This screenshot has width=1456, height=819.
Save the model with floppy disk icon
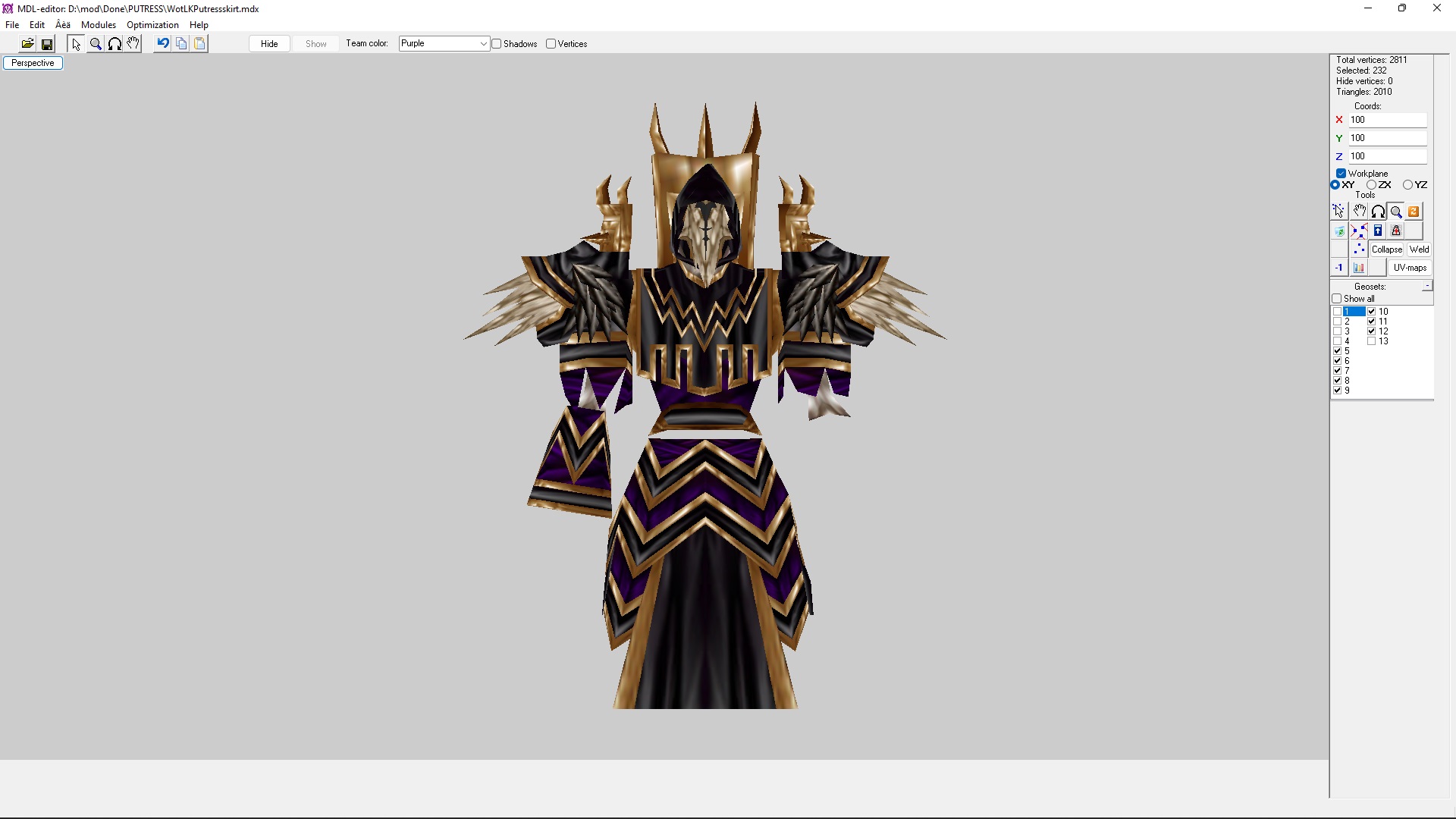47,44
